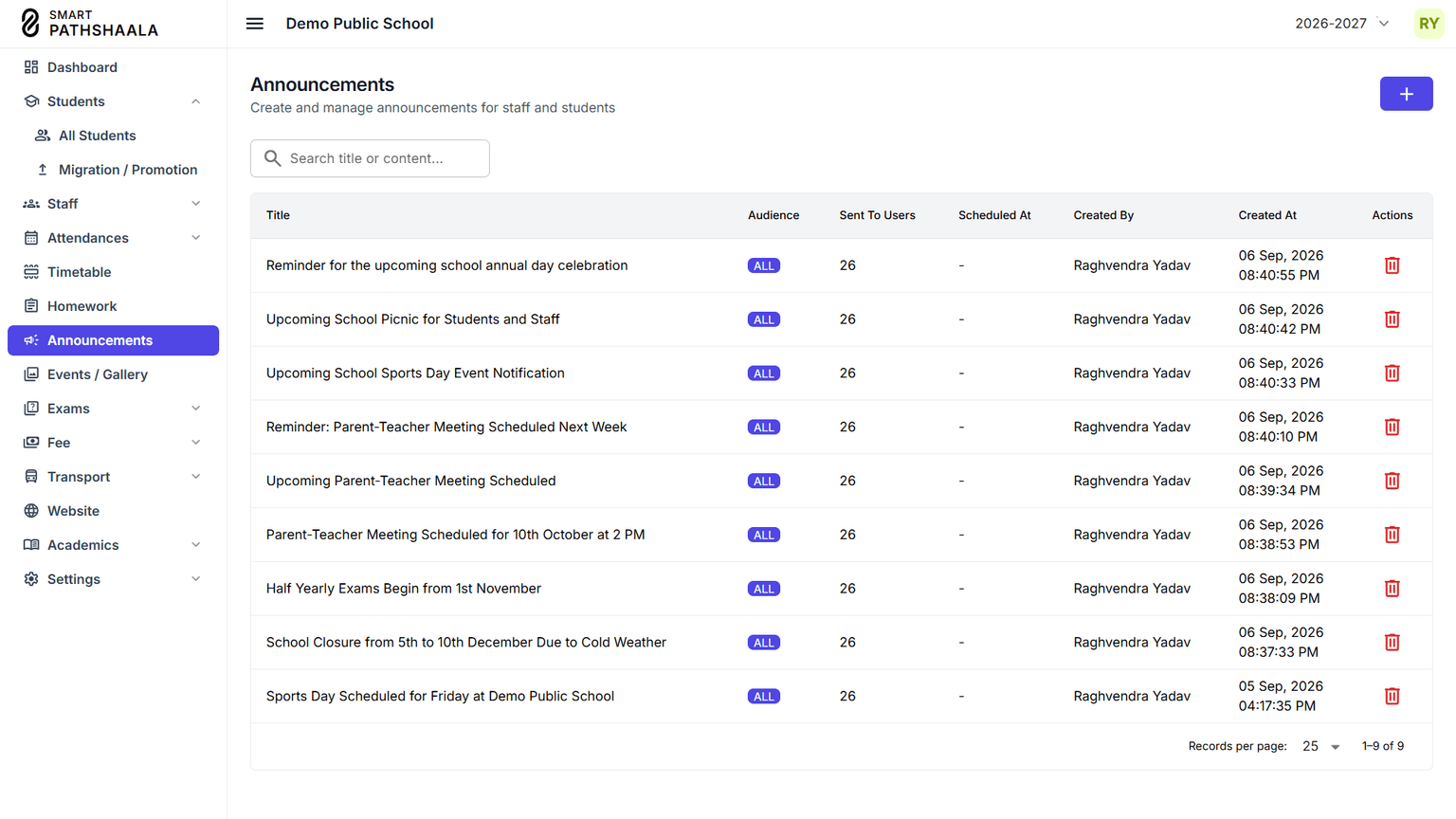Delete Upcoming Parent-Teacher Meeting Scheduled row
Screen dimensions: 1456x819
coord(1392,482)
